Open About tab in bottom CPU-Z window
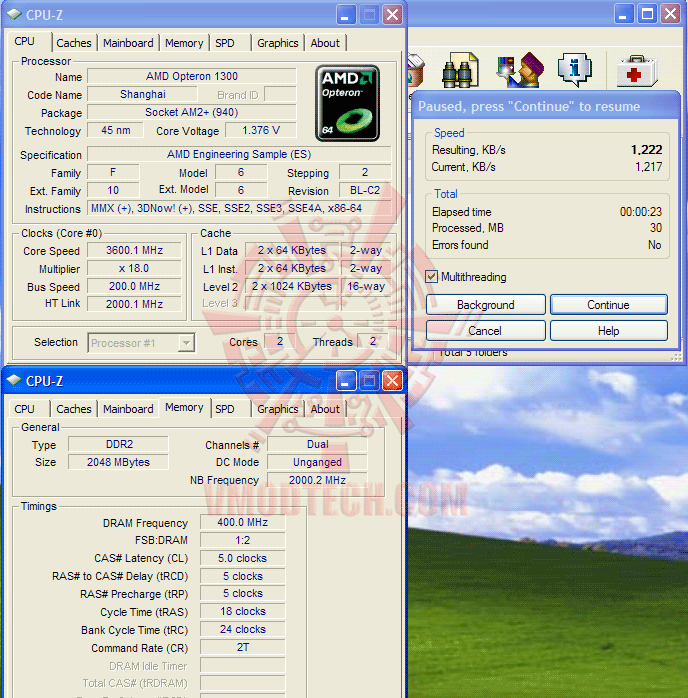The image size is (688, 698). (325, 409)
